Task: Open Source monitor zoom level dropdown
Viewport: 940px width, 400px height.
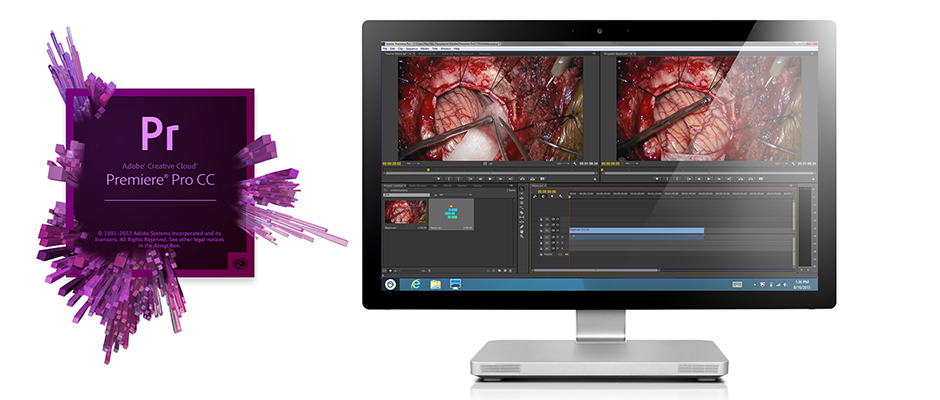Action: [413, 164]
